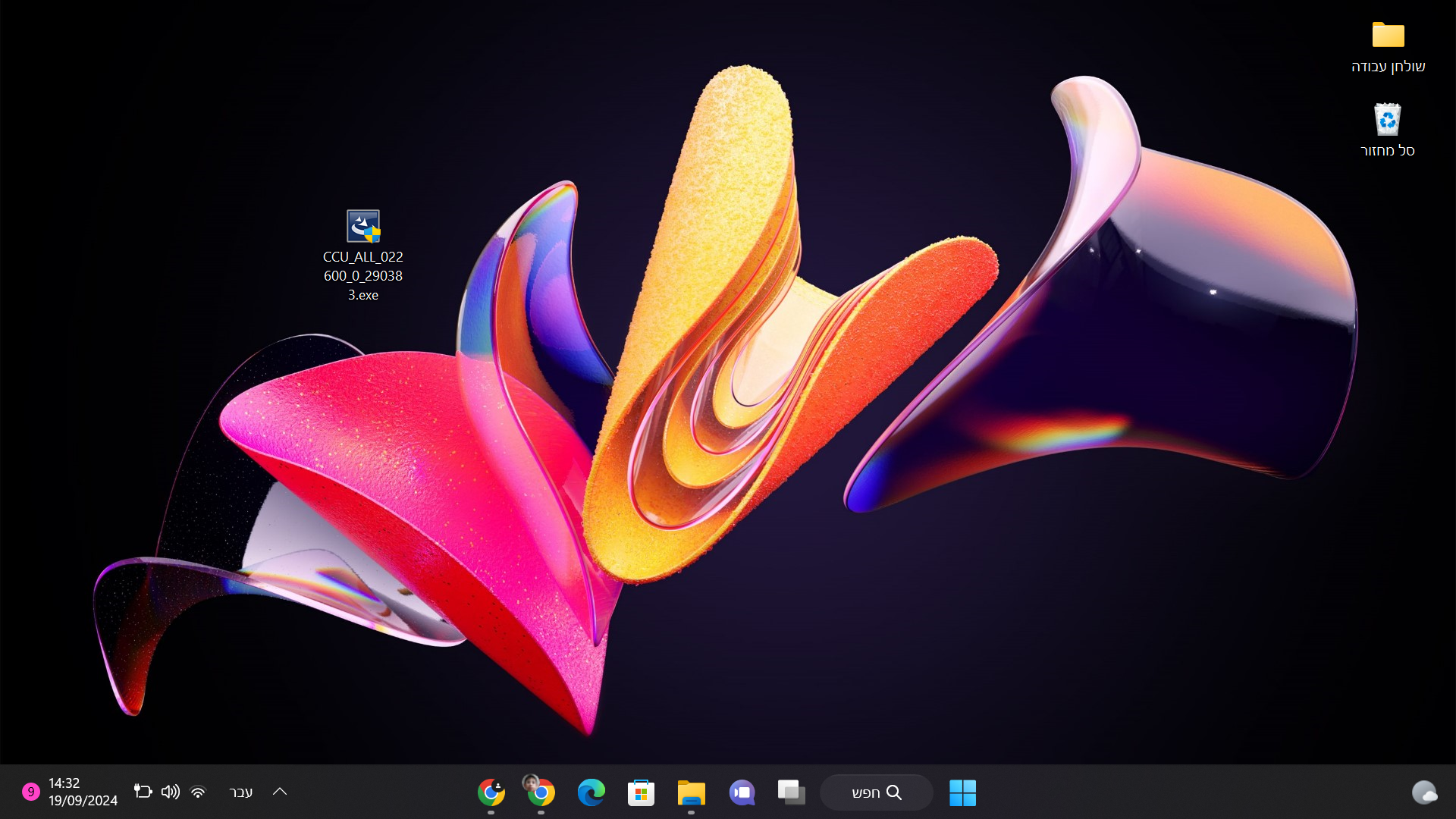Select the Recycle Bin desktop icon
The height and width of the screenshot is (819, 1456).
pos(1387,120)
